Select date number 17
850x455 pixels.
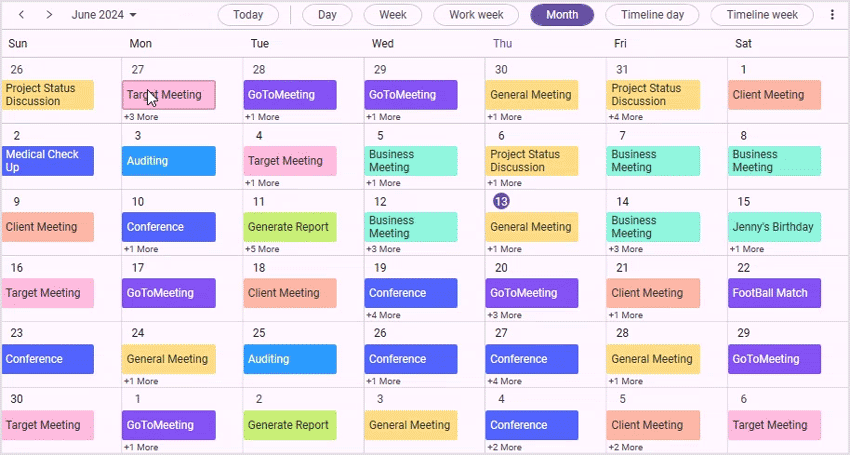click(x=138, y=267)
